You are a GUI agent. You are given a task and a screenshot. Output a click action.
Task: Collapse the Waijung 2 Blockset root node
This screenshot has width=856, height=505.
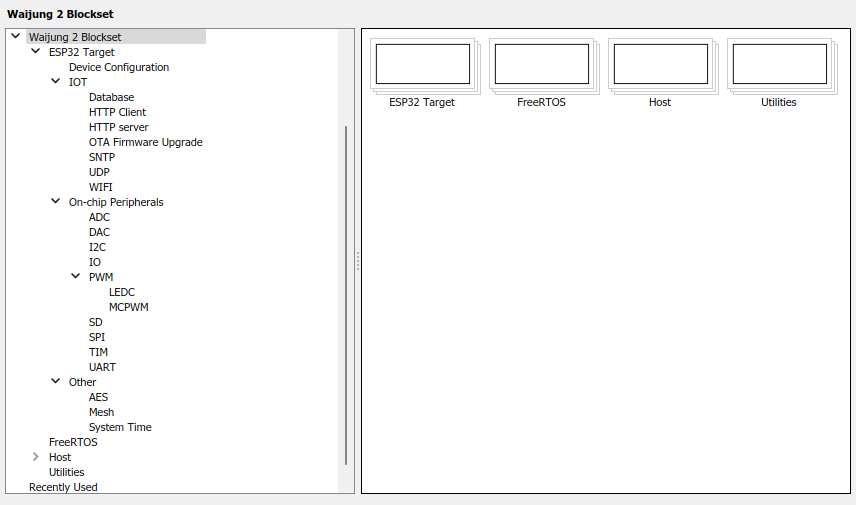(x=16, y=36)
